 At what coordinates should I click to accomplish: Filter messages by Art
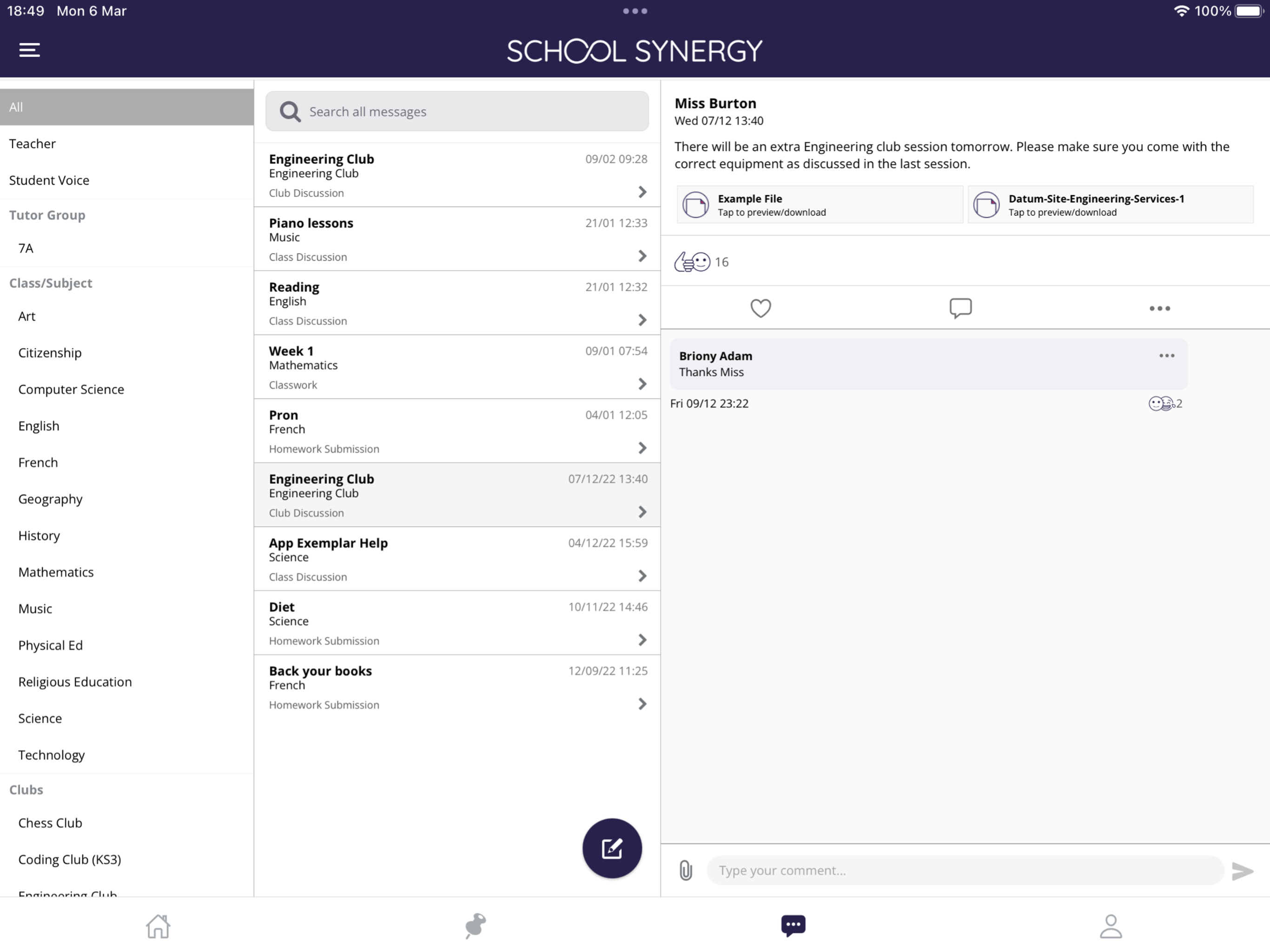tap(127, 317)
